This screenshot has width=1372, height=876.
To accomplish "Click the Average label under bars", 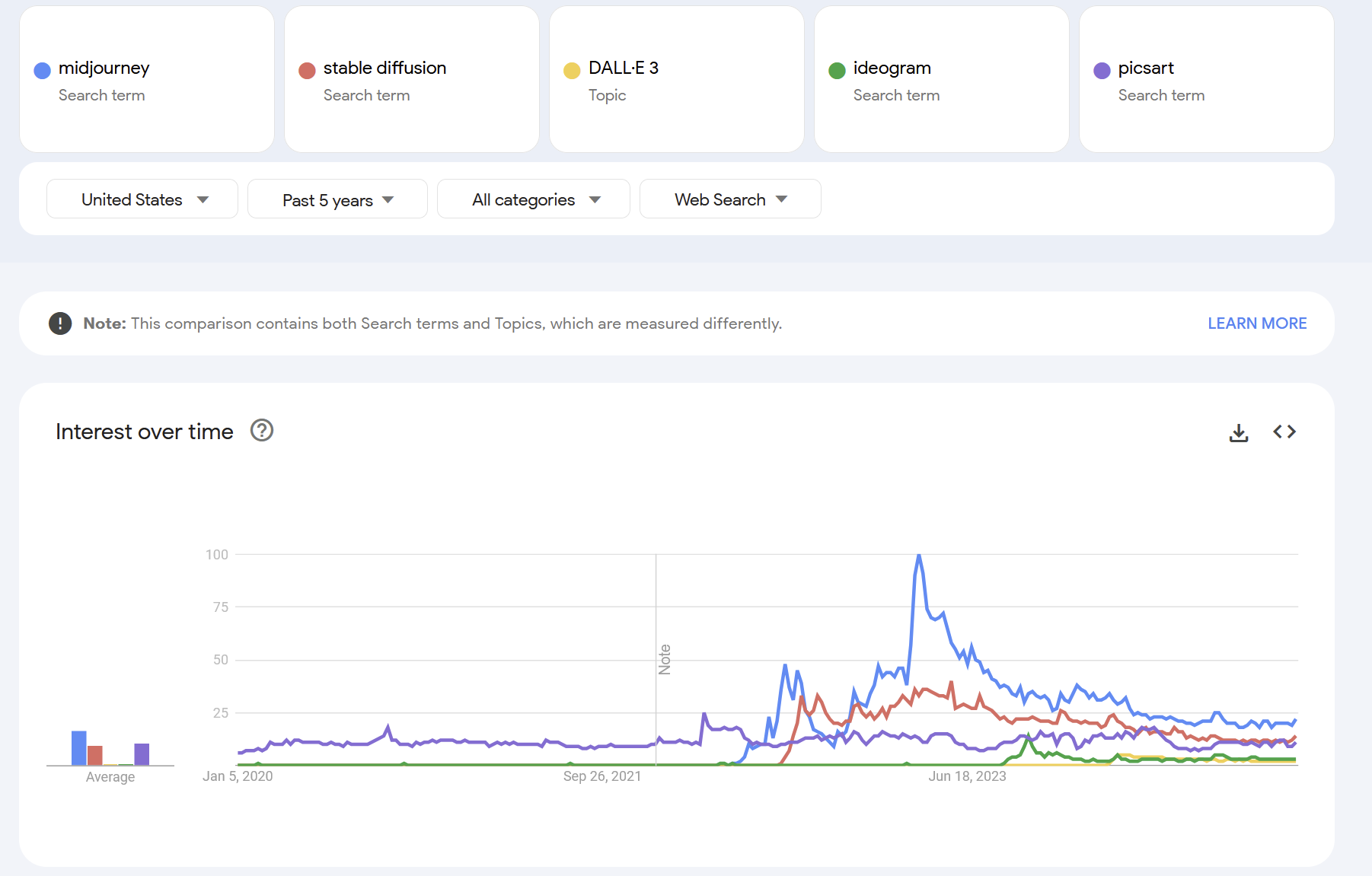I will (x=110, y=777).
